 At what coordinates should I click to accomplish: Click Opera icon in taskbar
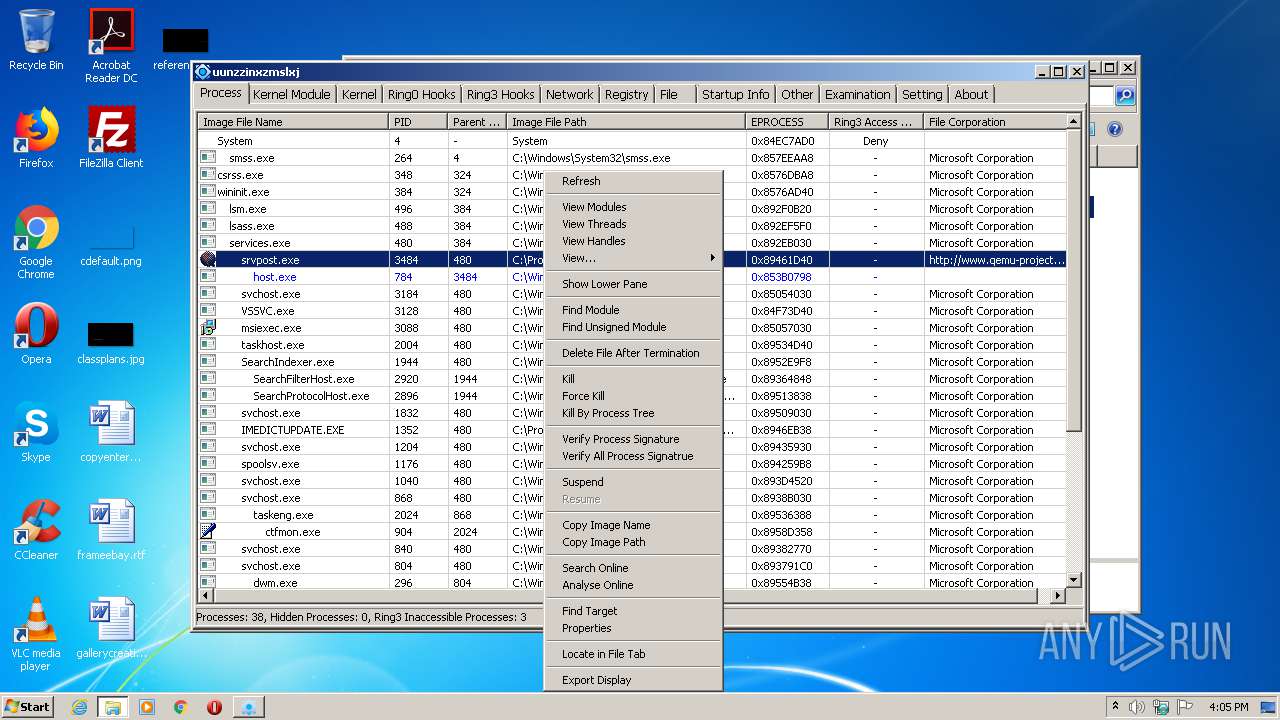pyautogui.click(x=214, y=707)
